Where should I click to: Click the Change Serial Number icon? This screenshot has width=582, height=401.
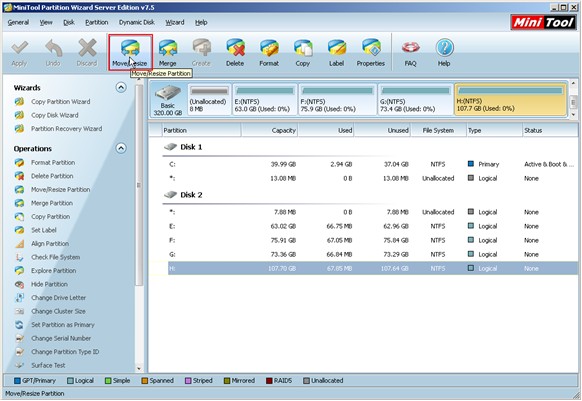pos(19,338)
